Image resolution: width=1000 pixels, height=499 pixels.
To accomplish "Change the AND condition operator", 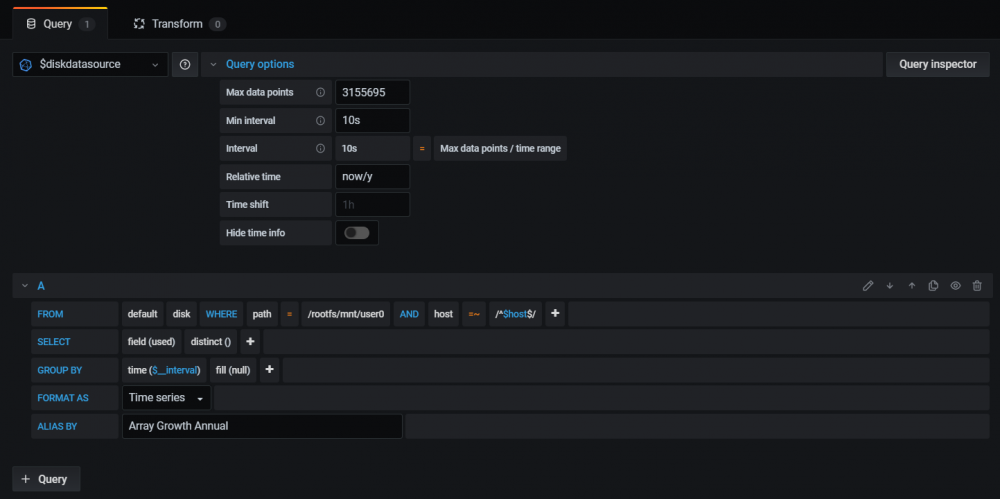I will (409, 314).
